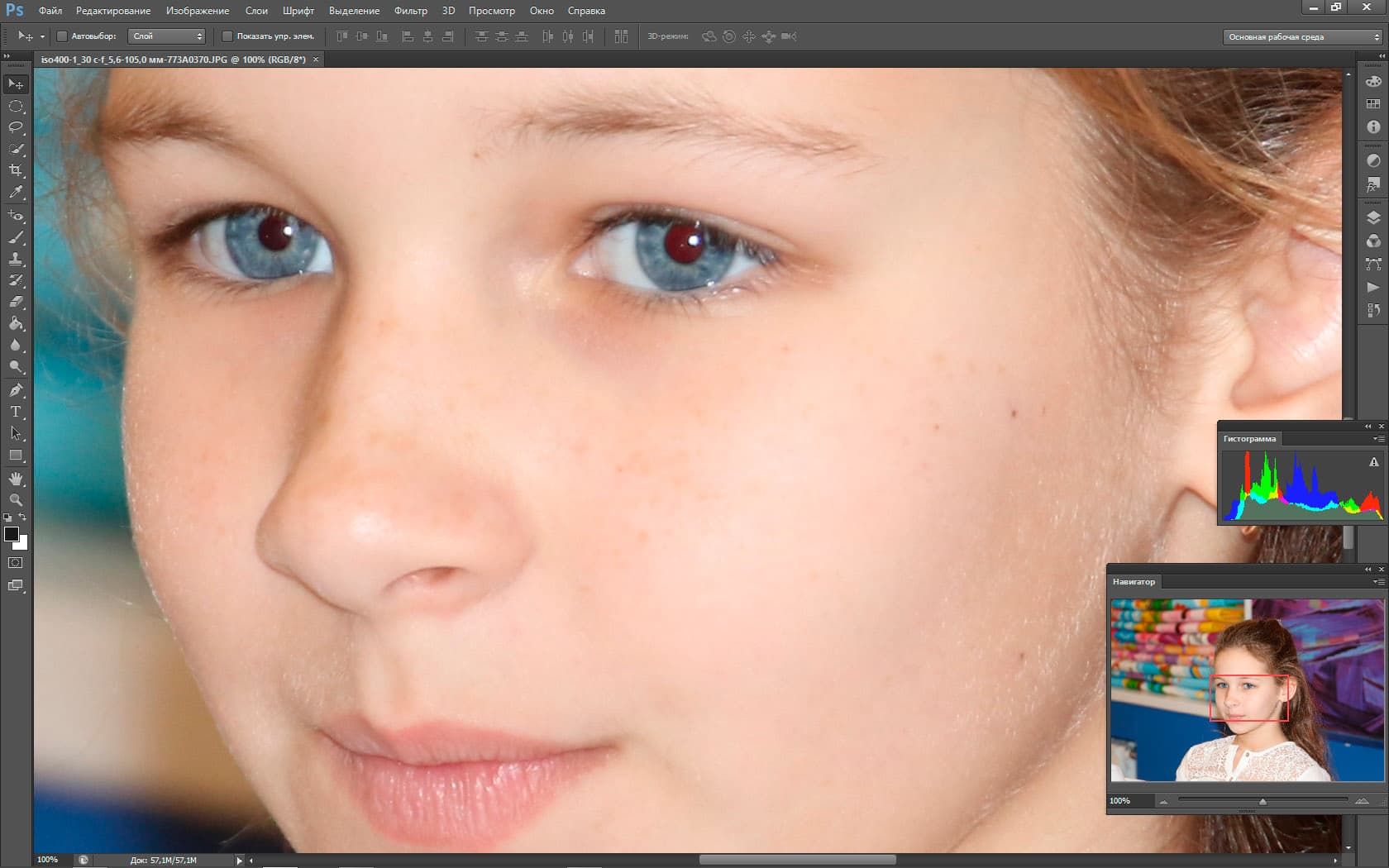The image size is (1389, 868).
Task: Pick the Eyedropper tool
Action: click(16, 192)
